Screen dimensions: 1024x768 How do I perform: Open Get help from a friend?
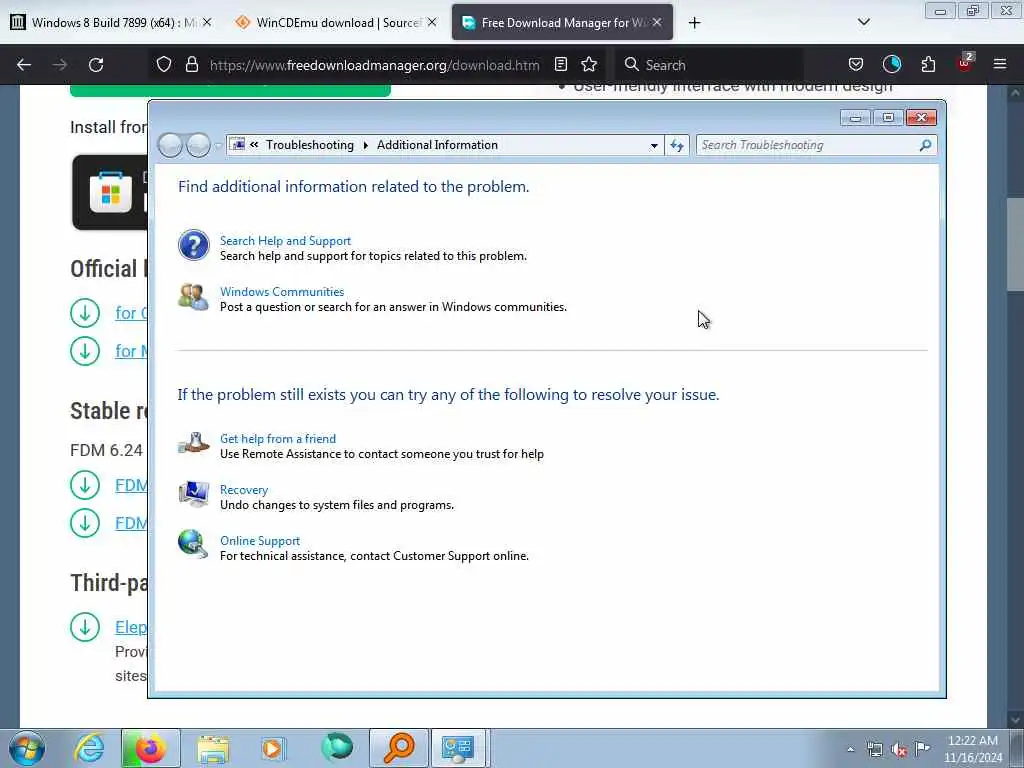[278, 439]
